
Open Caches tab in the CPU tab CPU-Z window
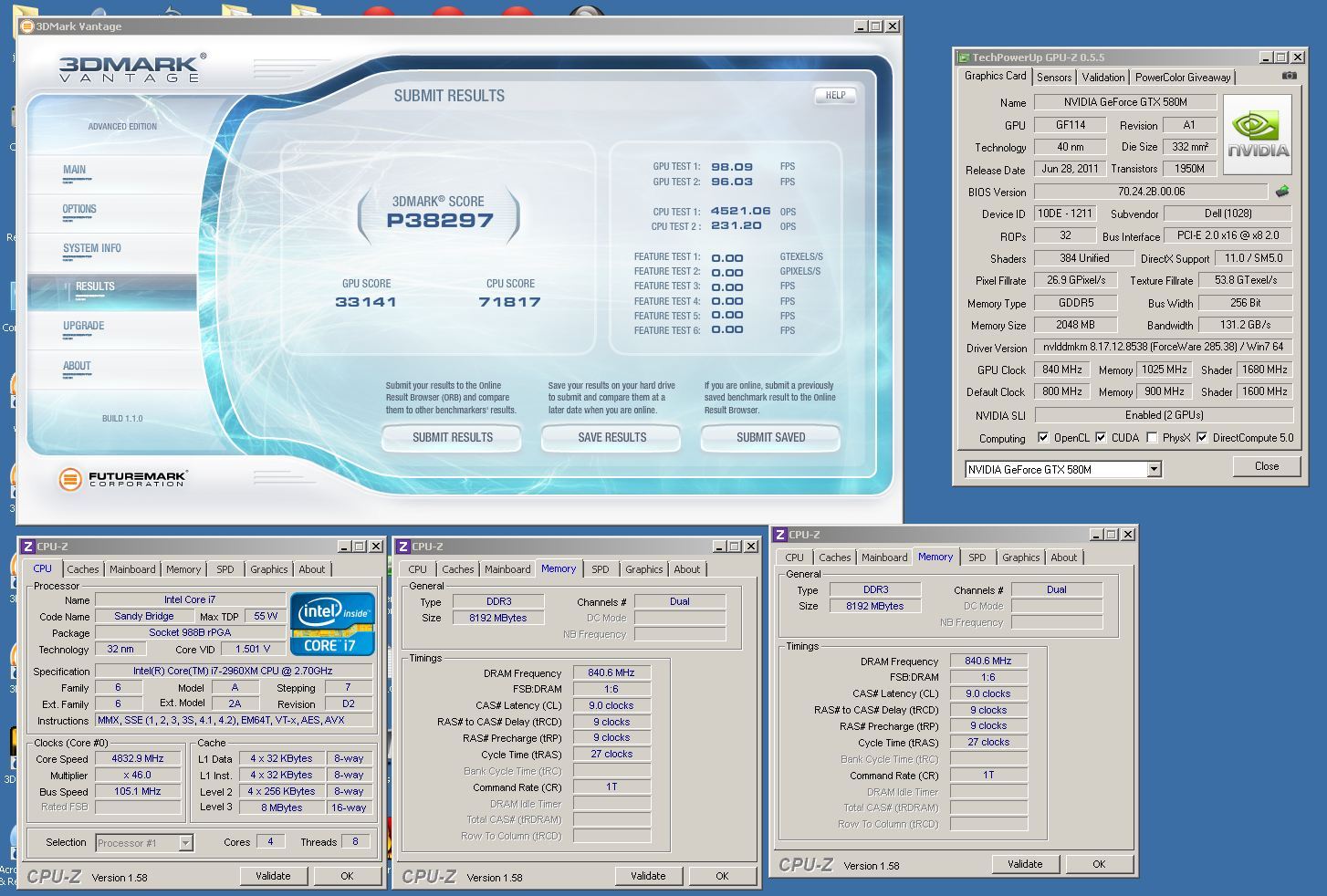83,569
